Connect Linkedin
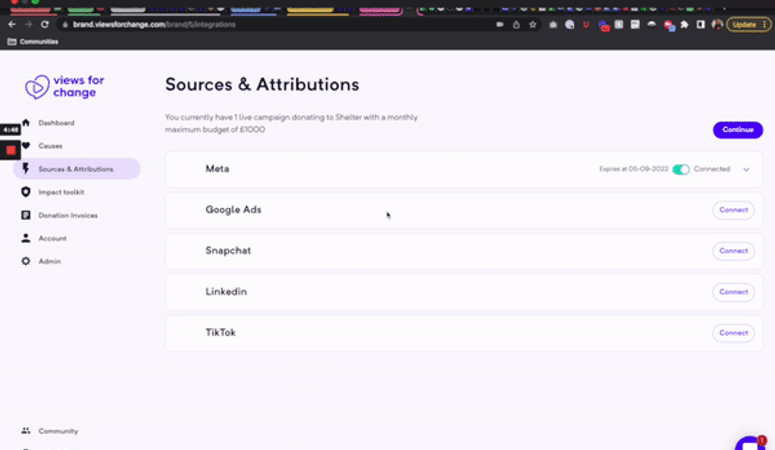 pyautogui.click(x=733, y=292)
